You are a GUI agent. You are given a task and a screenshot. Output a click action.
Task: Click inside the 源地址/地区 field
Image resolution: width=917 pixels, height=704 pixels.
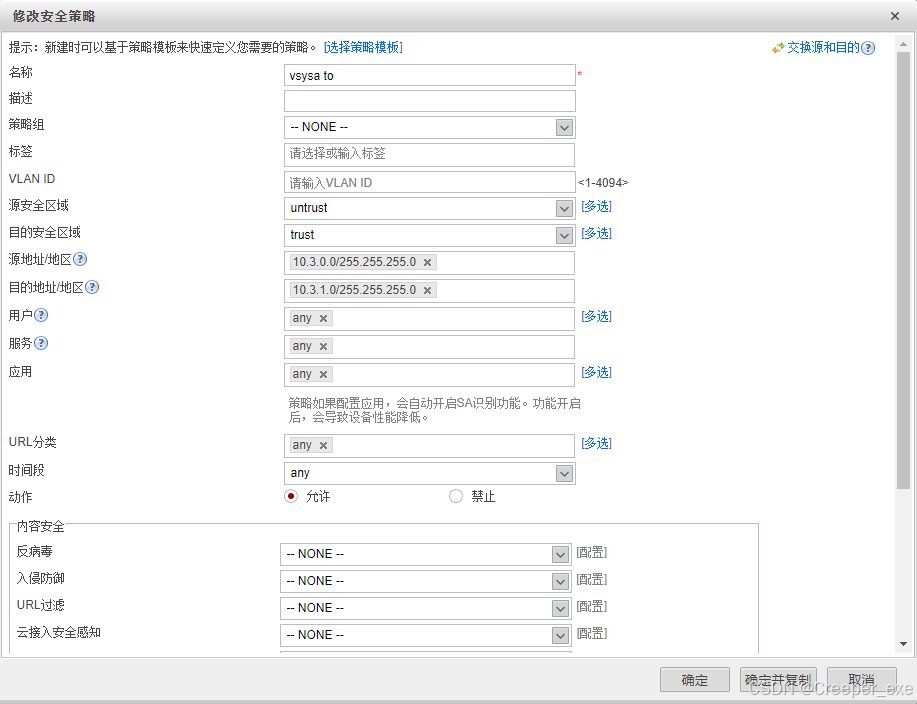(x=429, y=263)
